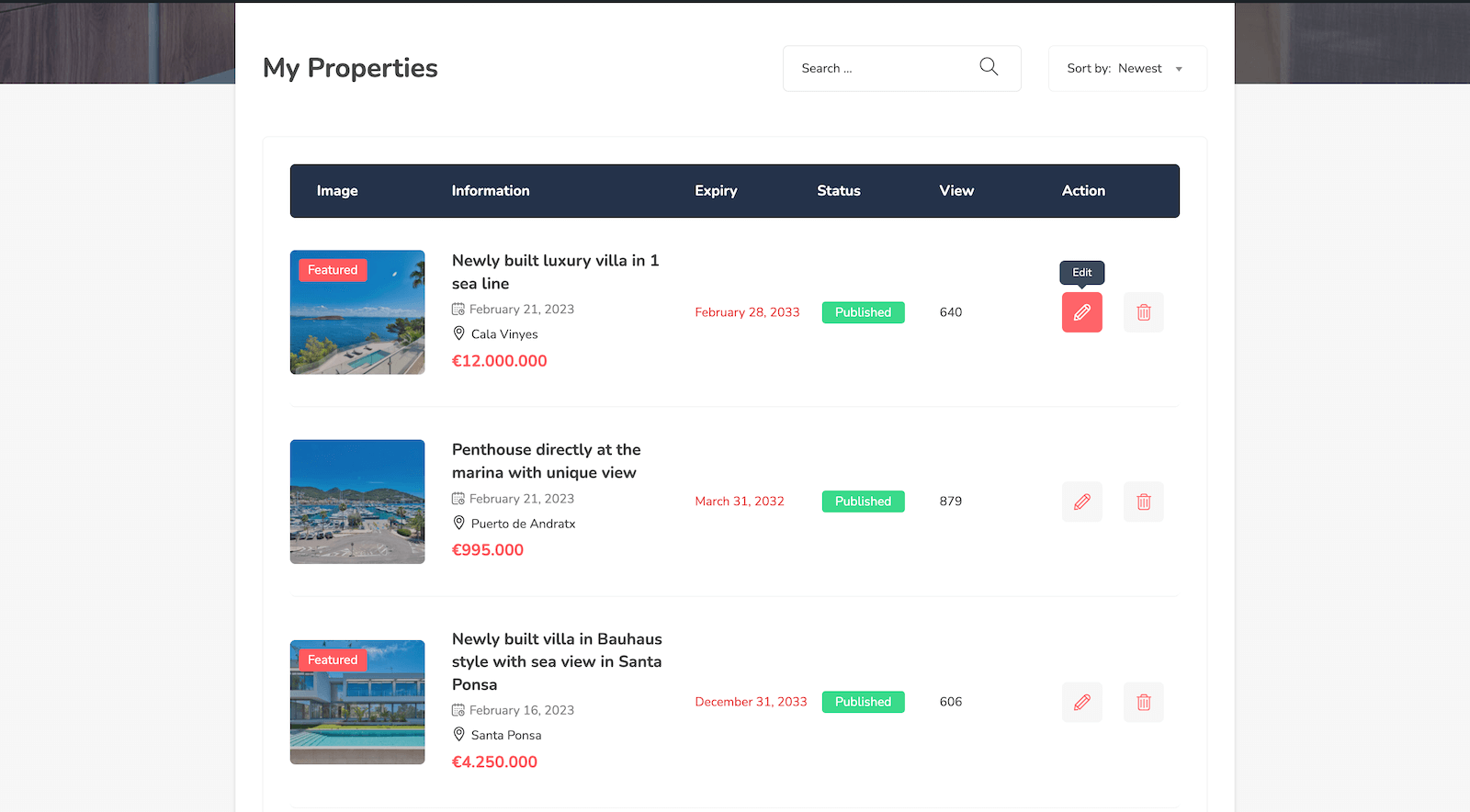1470x812 pixels.
Task: Click the Expiry column header
Action: click(x=716, y=191)
